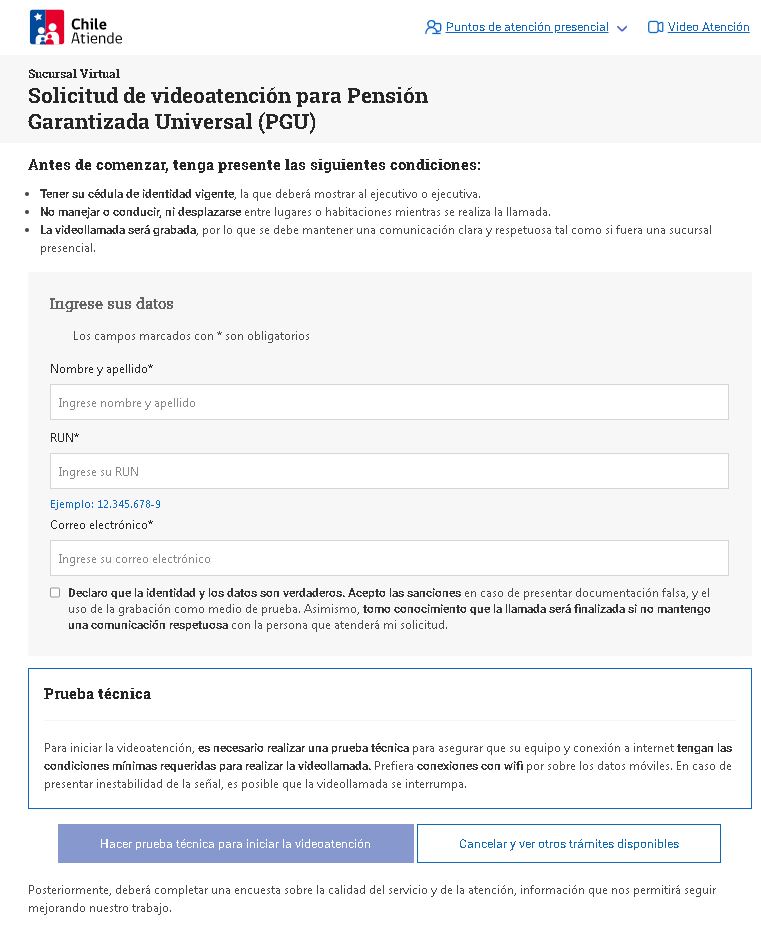Screen dimensions: 761x936
Task: Click the Nombre y apellido* label
Action: tap(101, 369)
